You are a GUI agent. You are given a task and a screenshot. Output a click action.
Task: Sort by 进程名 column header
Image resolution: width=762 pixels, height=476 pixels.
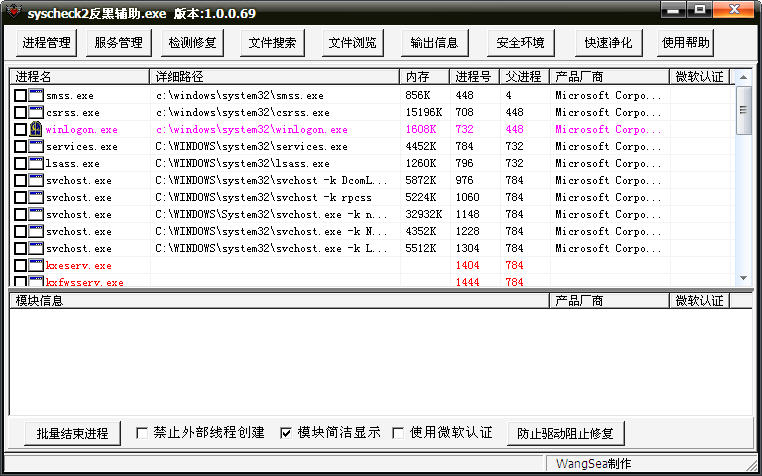pyautogui.click(x=79, y=76)
